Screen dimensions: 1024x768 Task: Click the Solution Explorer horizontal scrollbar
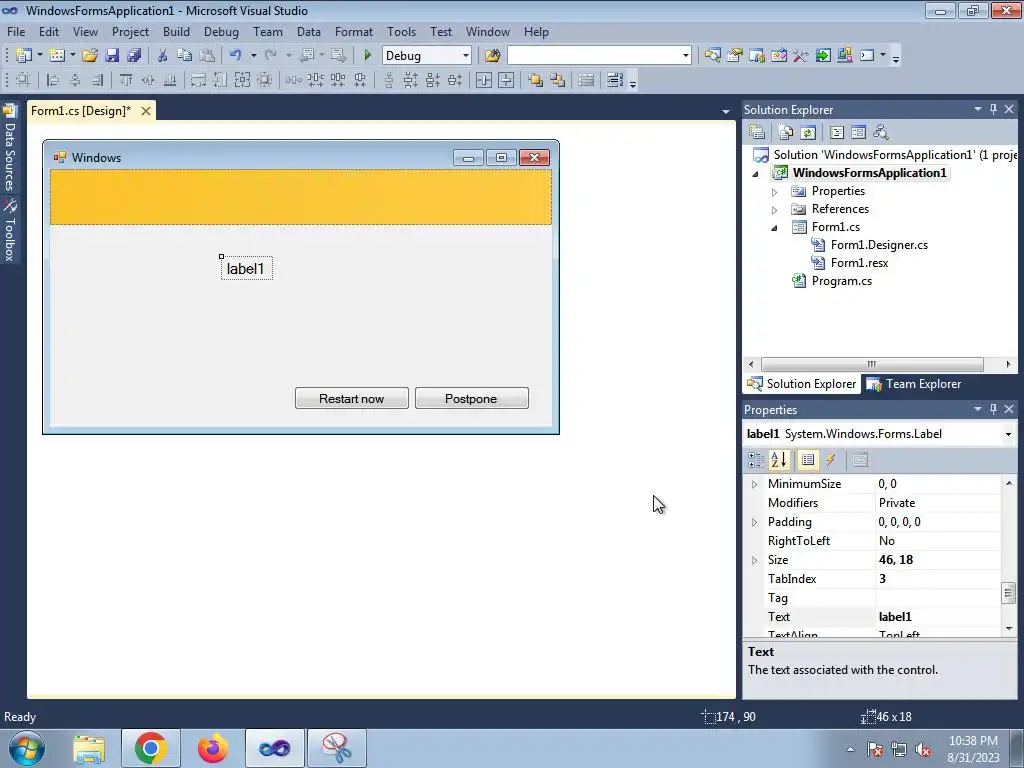(x=872, y=364)
